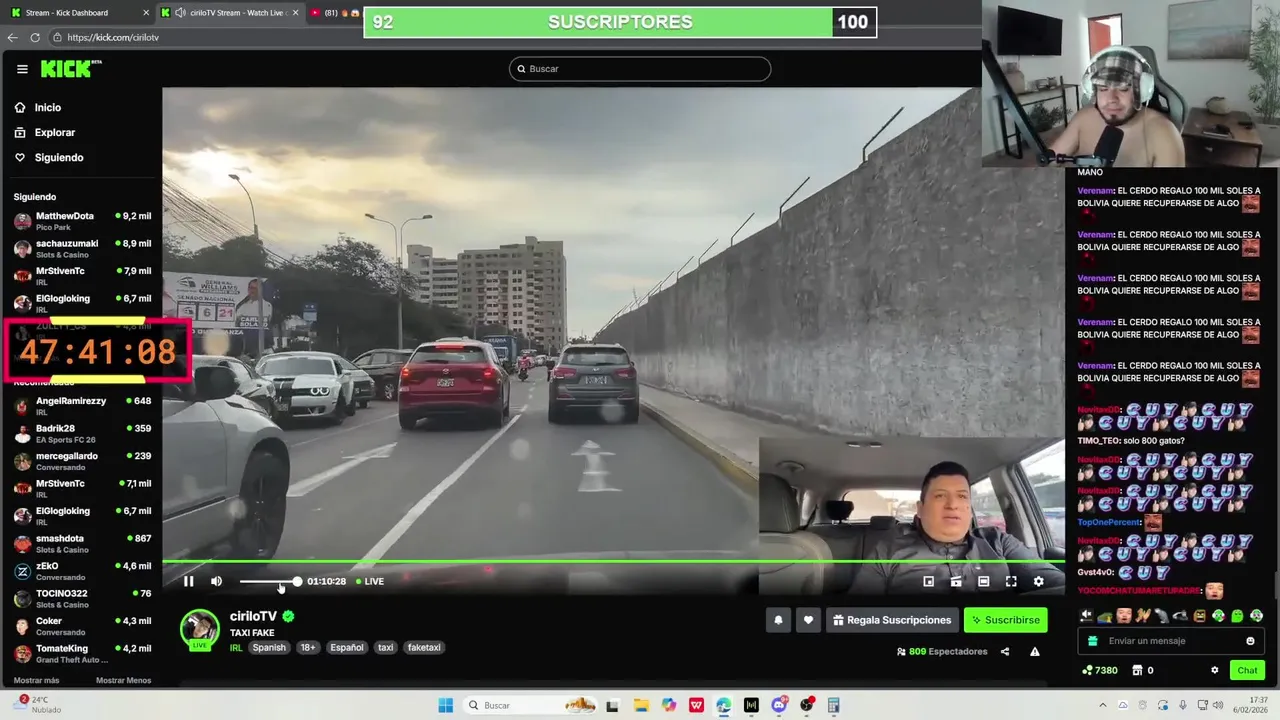The width and height of the screenshot is (1280, 720).
Task: Click the faketaxi tag
Action: tap(424, 648)
